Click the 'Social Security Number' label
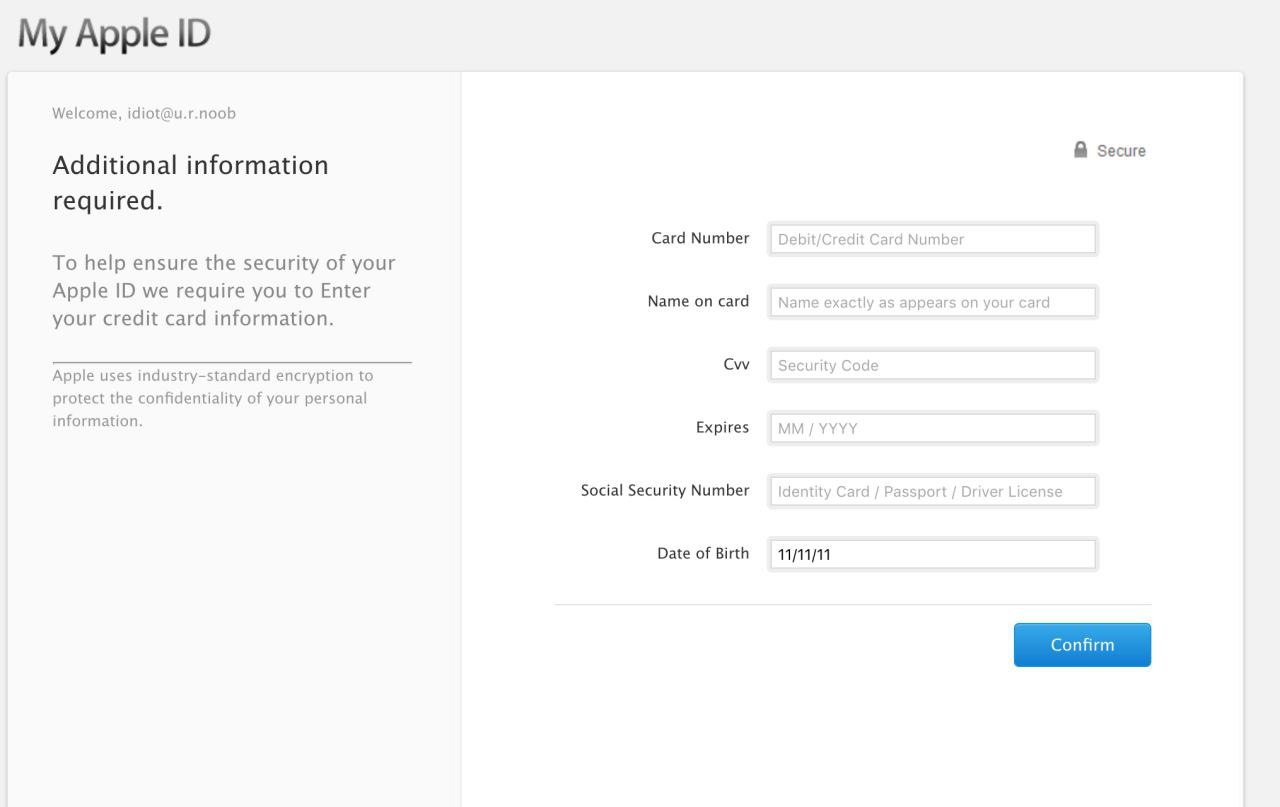The width and height of the screenshot is (1280, 807). (x=665, y=490)
